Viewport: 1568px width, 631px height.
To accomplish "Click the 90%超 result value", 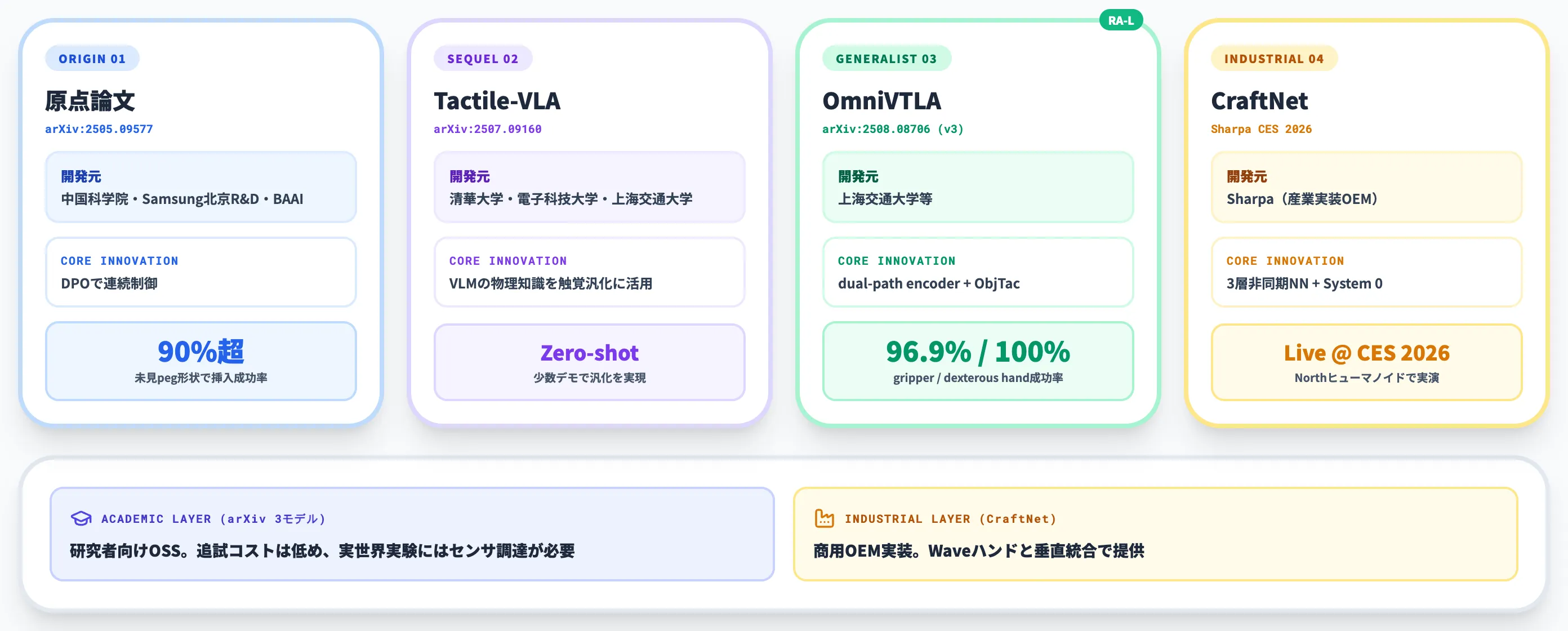I will click(201, 352).
